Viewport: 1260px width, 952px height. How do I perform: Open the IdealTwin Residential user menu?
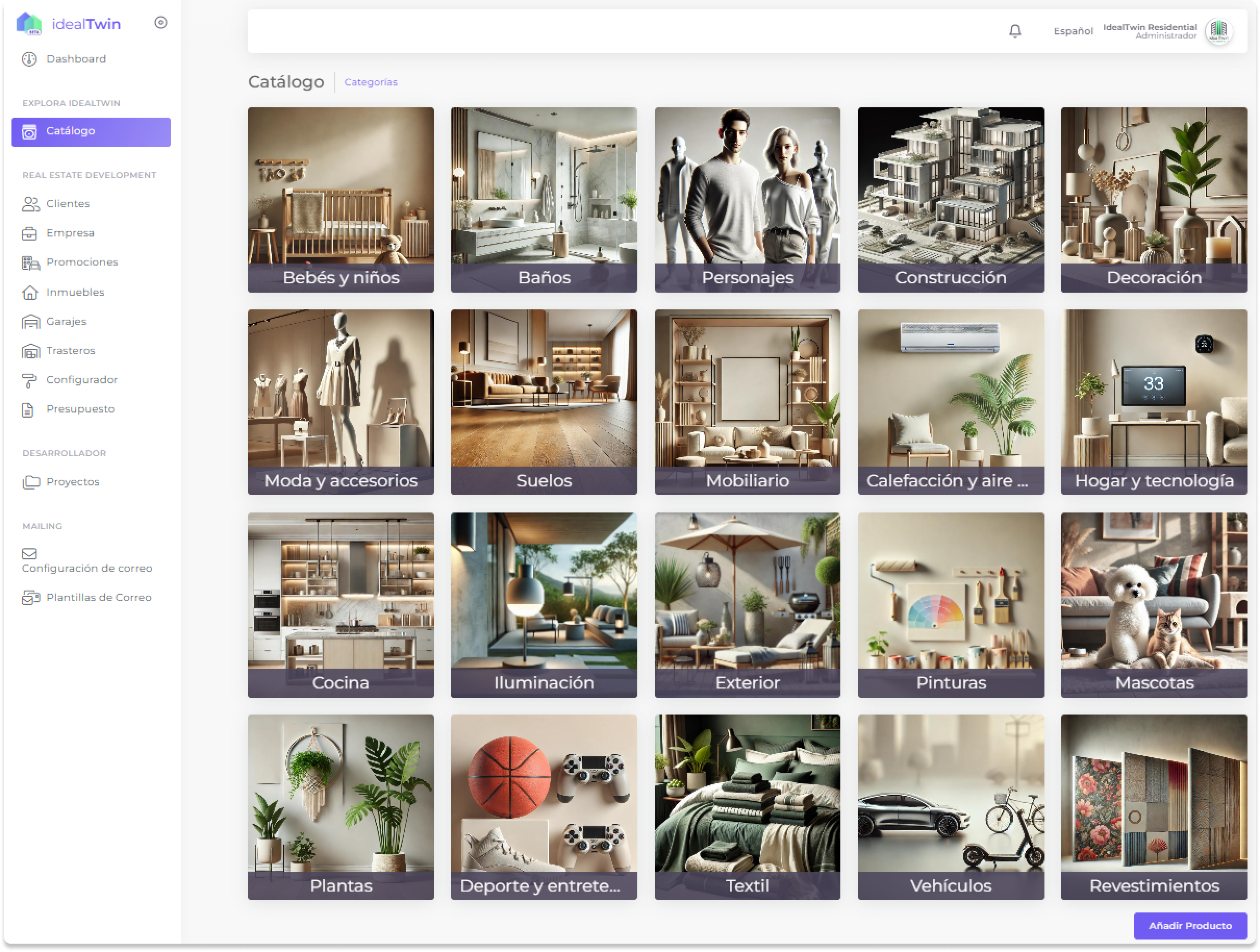[1150, 31]
